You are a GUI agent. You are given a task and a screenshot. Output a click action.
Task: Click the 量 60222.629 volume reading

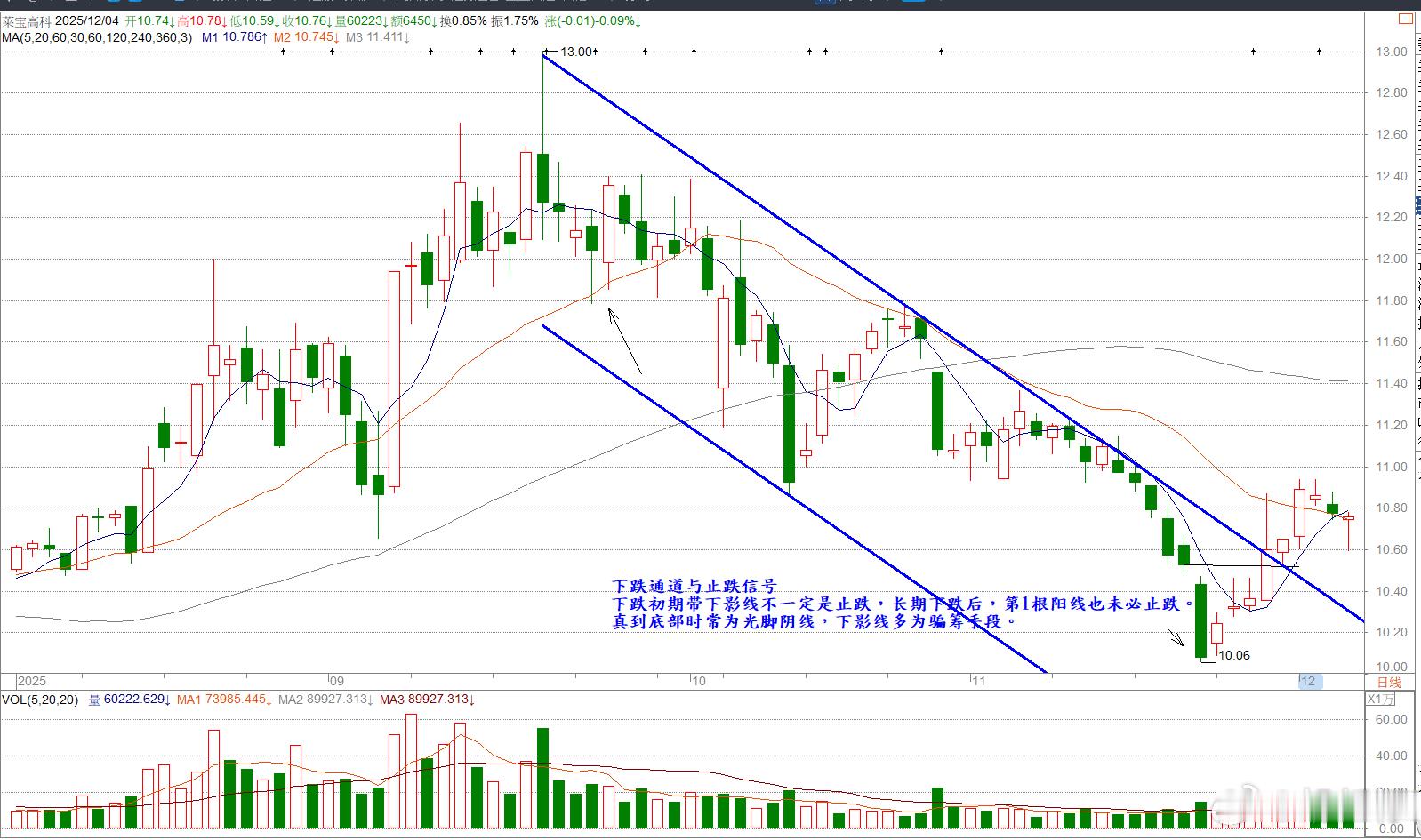click(129, 700)
